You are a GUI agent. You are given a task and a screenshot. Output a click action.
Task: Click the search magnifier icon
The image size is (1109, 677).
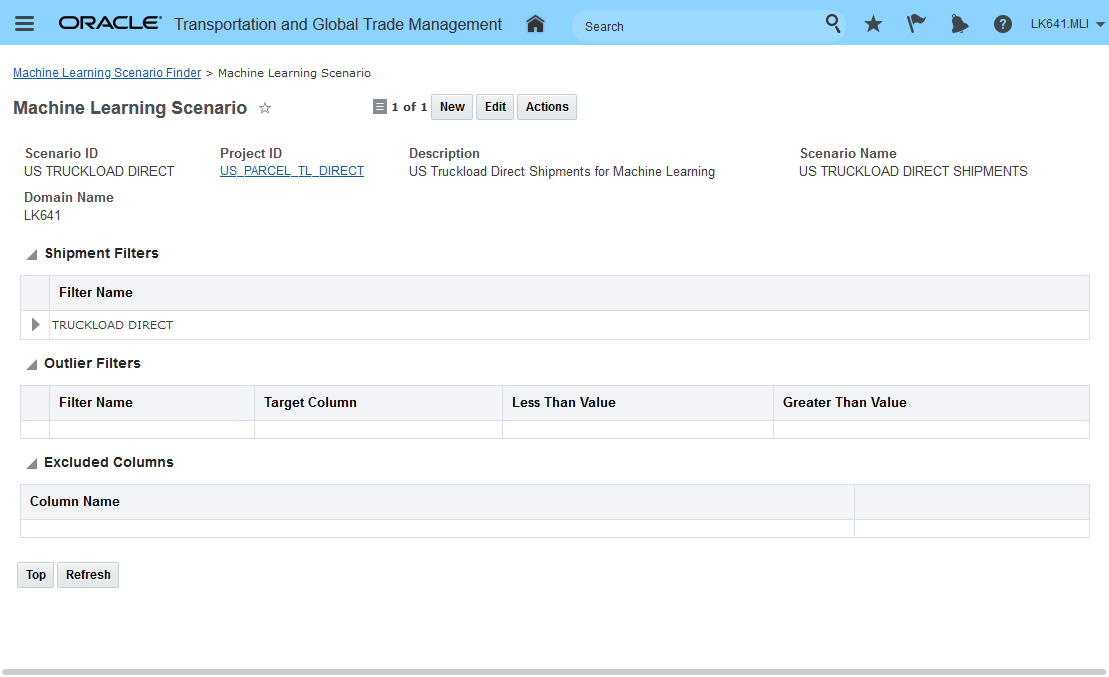[x=833, y=24]
